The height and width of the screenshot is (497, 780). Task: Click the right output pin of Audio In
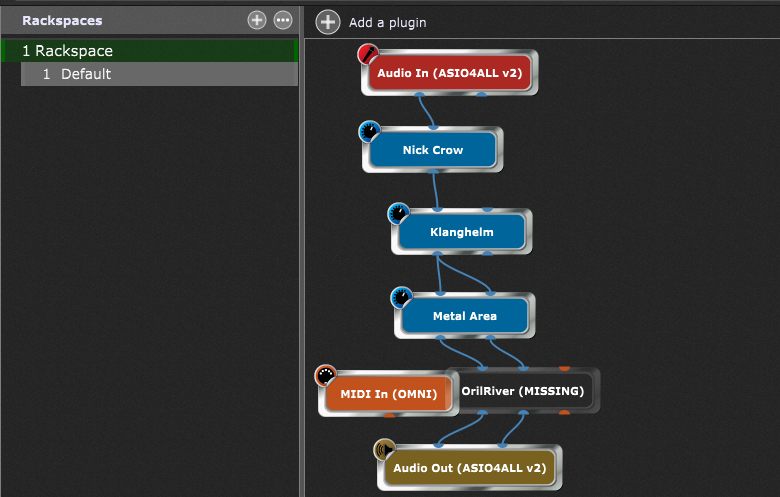(x=481, y=94)
